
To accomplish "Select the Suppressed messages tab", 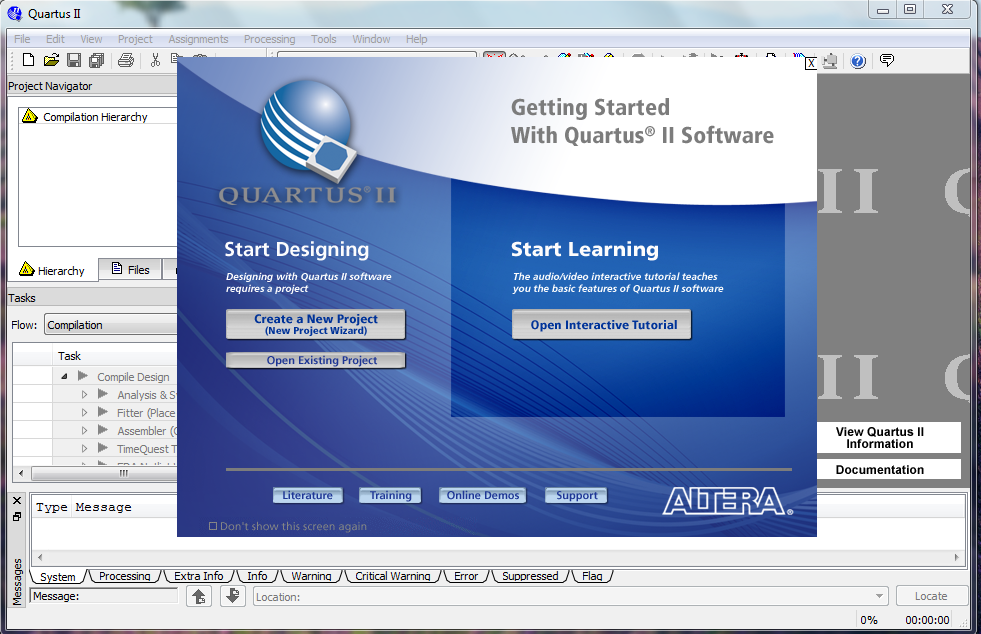I will (530, 576).
